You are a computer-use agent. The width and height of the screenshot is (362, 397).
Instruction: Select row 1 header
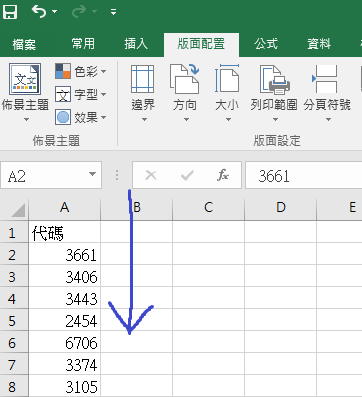pos(14,232)
